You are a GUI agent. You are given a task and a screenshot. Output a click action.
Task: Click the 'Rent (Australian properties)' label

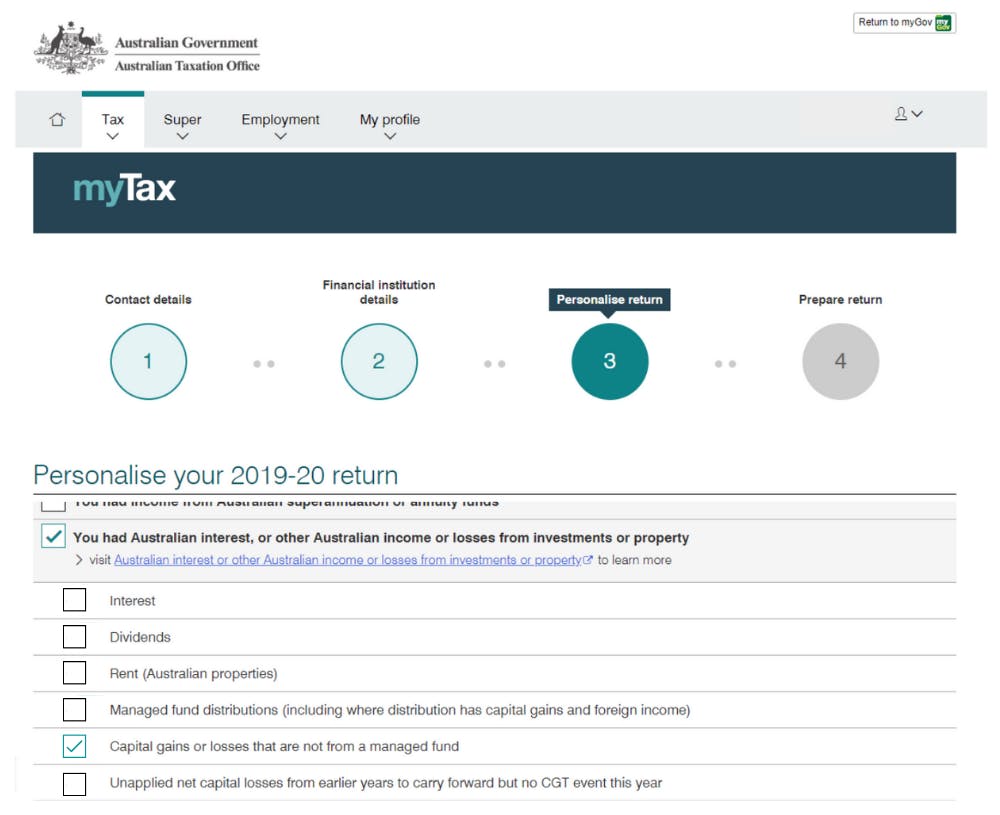click(x=193, y=673)
